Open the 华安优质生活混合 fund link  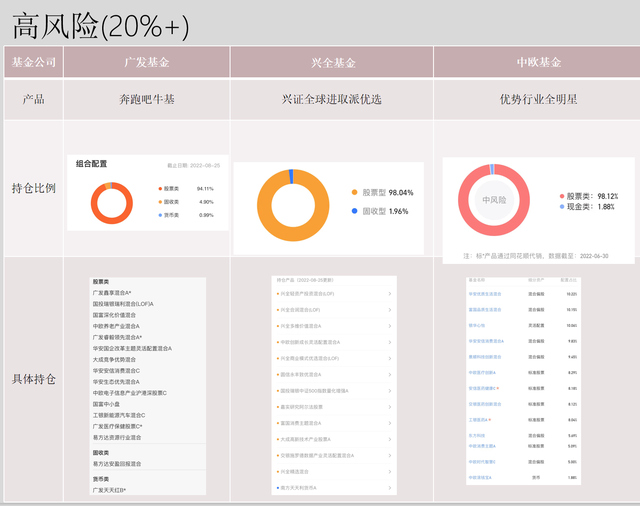485,294
